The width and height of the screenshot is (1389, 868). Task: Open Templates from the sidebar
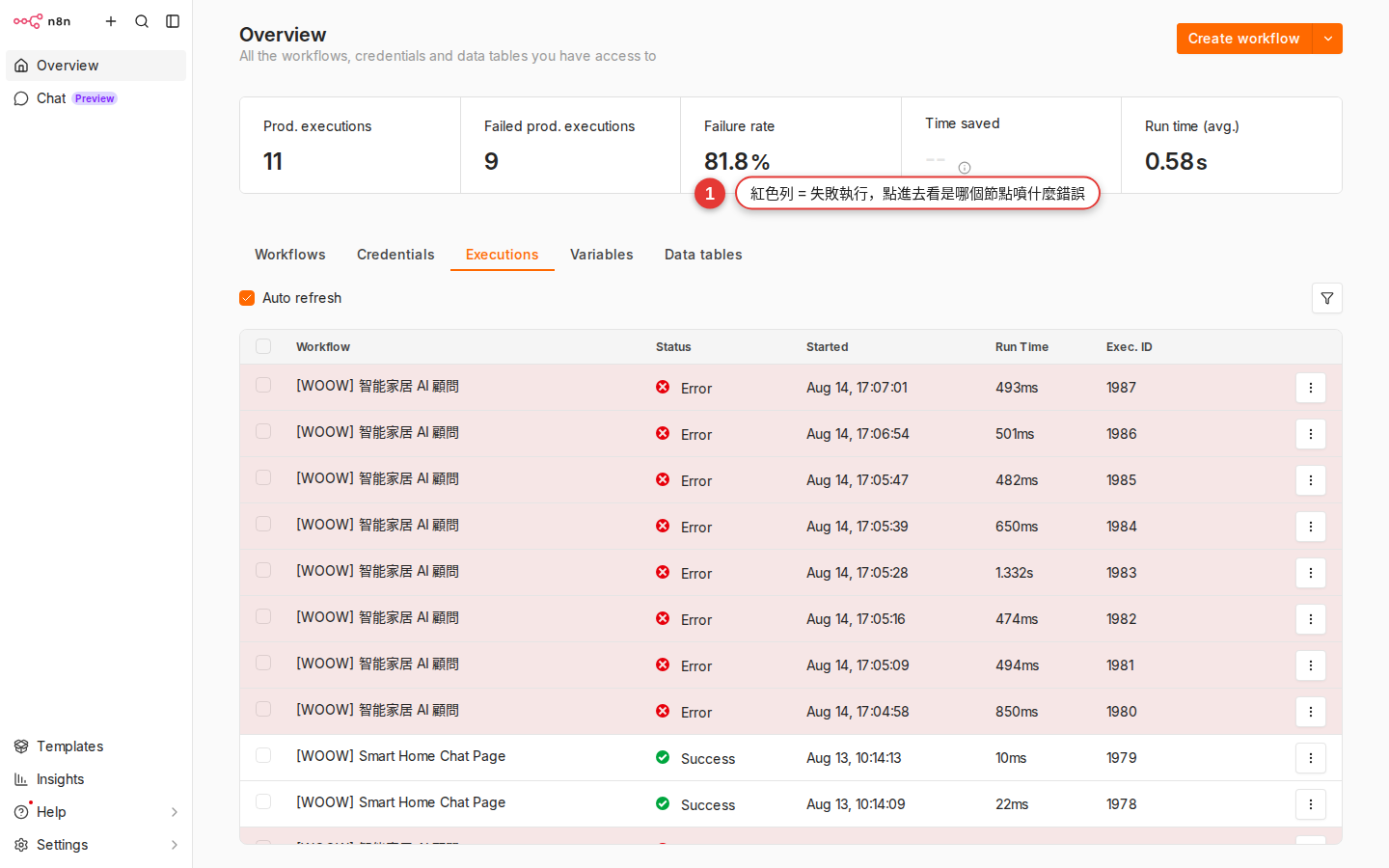(x=95, y=746)
